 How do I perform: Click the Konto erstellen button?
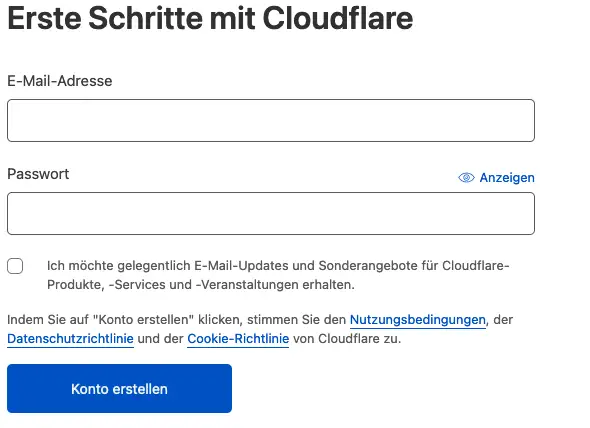tap(119, 388)
